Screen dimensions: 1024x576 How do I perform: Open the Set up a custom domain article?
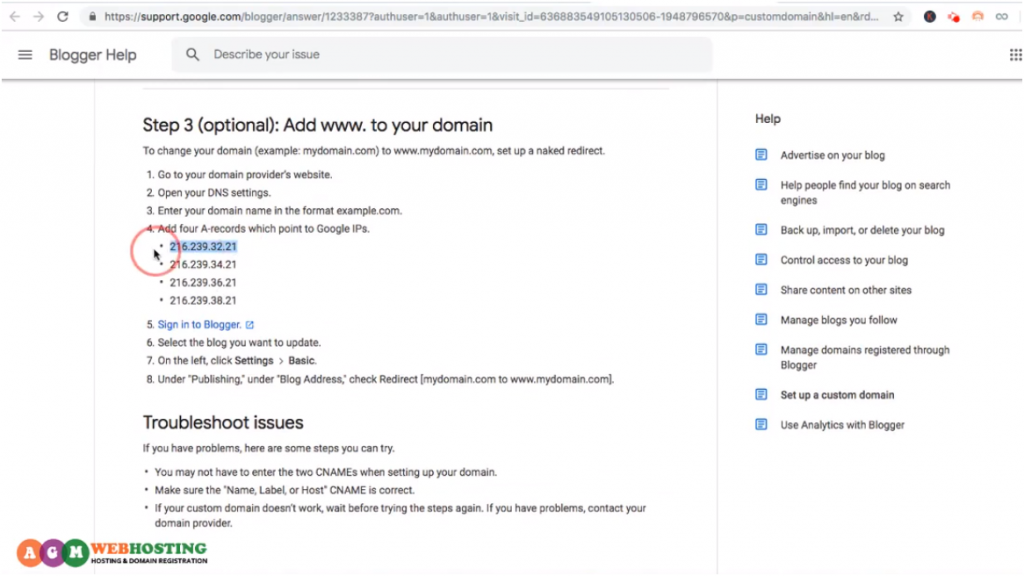837,395
